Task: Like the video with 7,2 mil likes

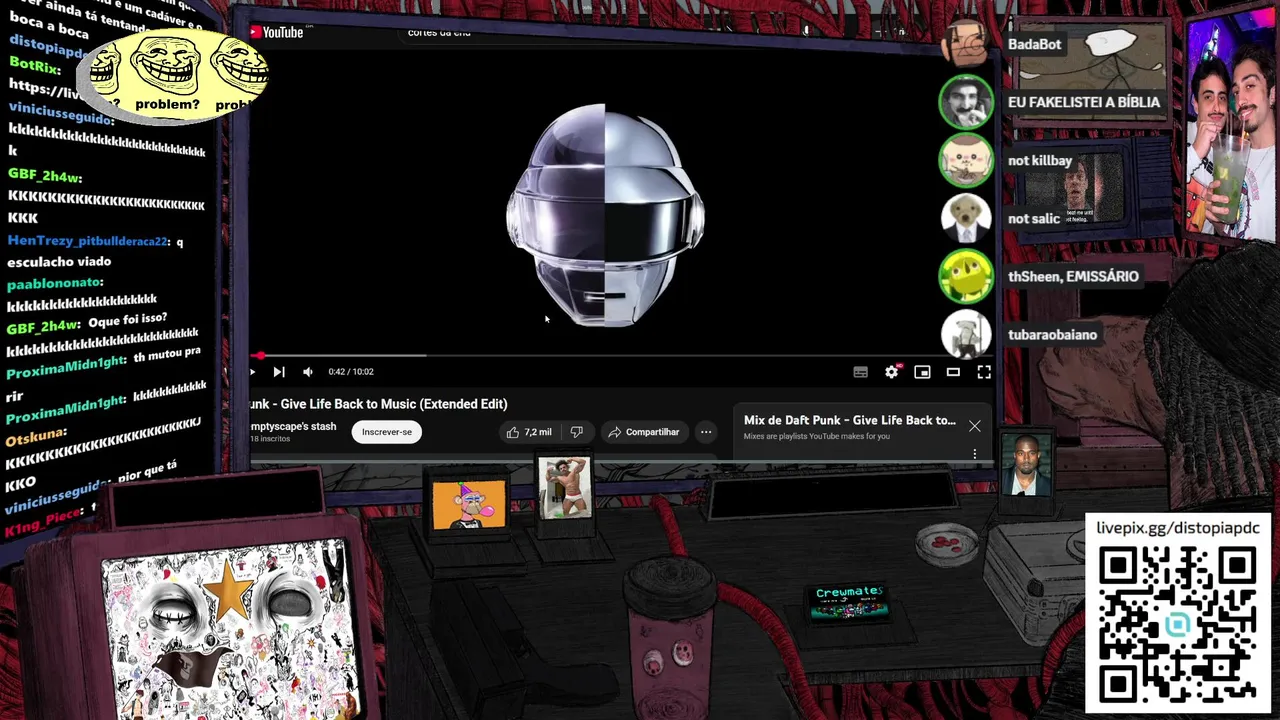Action: click(529, 432)
